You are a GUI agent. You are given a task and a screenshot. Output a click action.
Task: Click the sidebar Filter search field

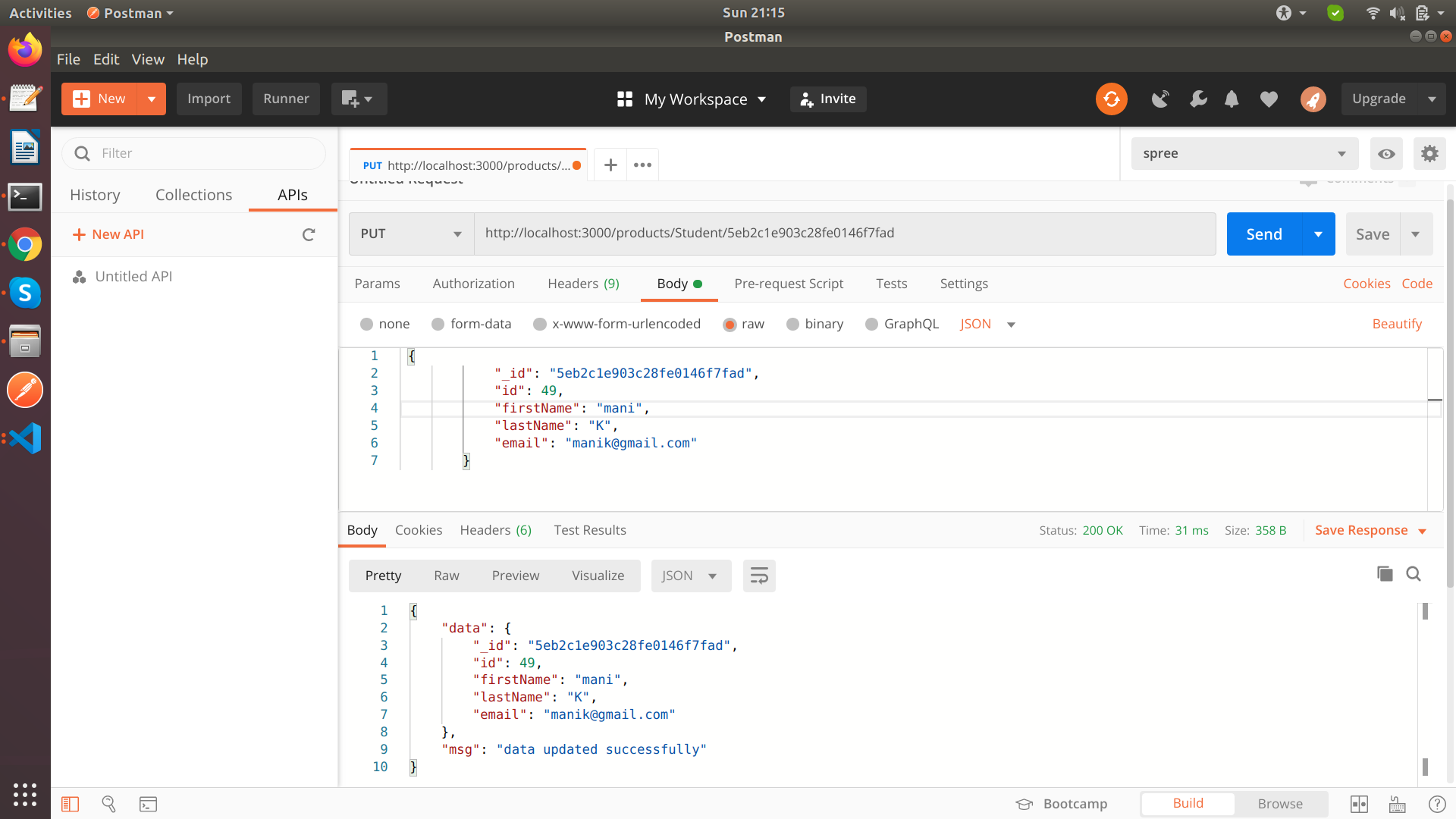[194, 154]
